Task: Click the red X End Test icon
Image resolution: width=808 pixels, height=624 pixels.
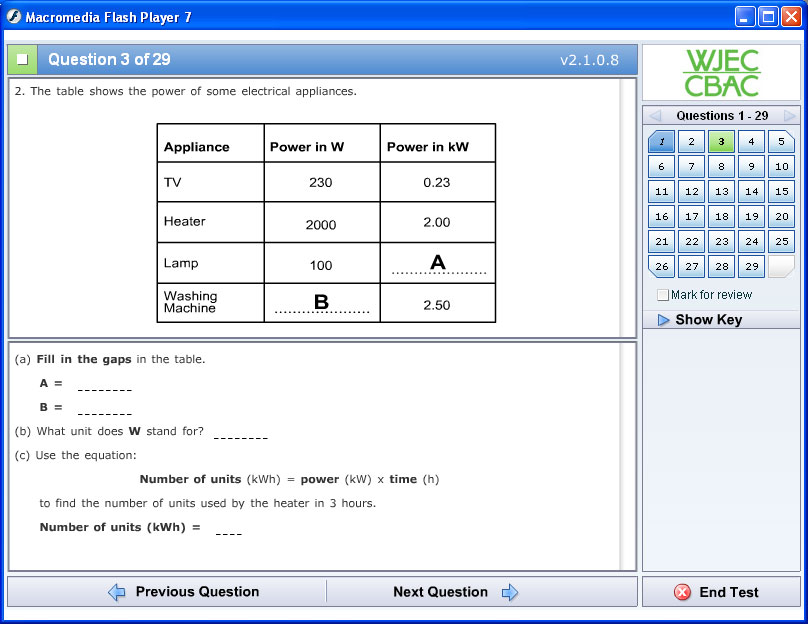Action: tap(682, 592)
